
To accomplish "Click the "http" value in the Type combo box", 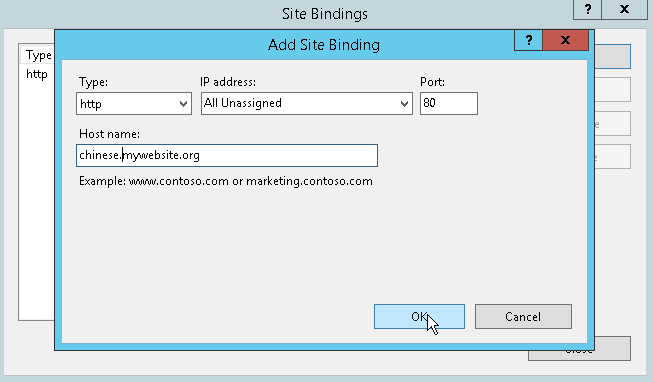I will tap(91, 104).
